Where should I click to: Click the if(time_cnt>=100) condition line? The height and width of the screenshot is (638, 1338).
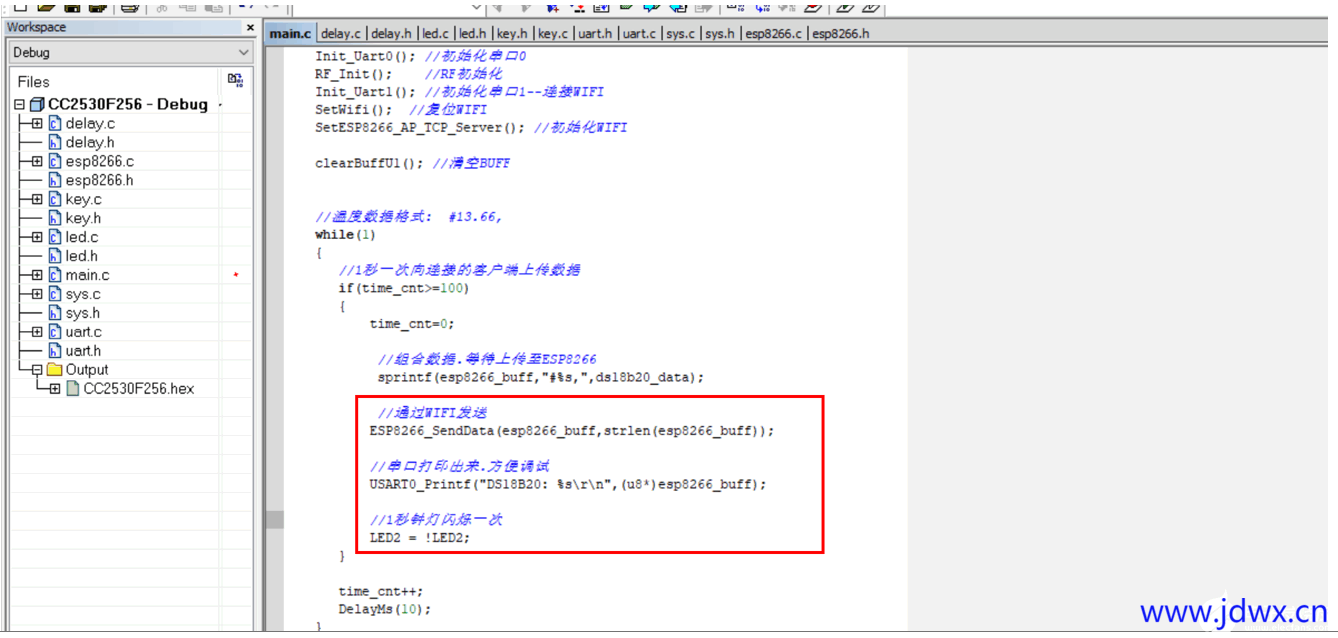pos(404,289)
